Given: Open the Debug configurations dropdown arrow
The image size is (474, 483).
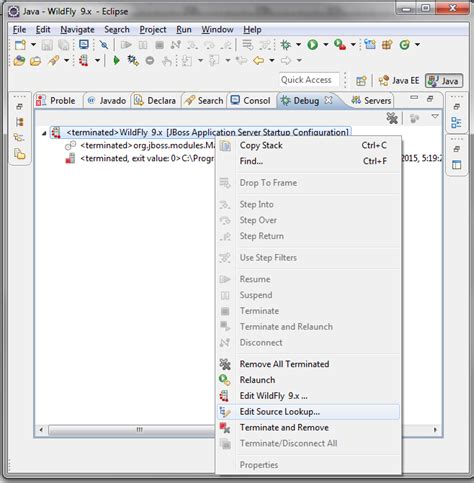Looking at the screenshot, I should [298, 44].
